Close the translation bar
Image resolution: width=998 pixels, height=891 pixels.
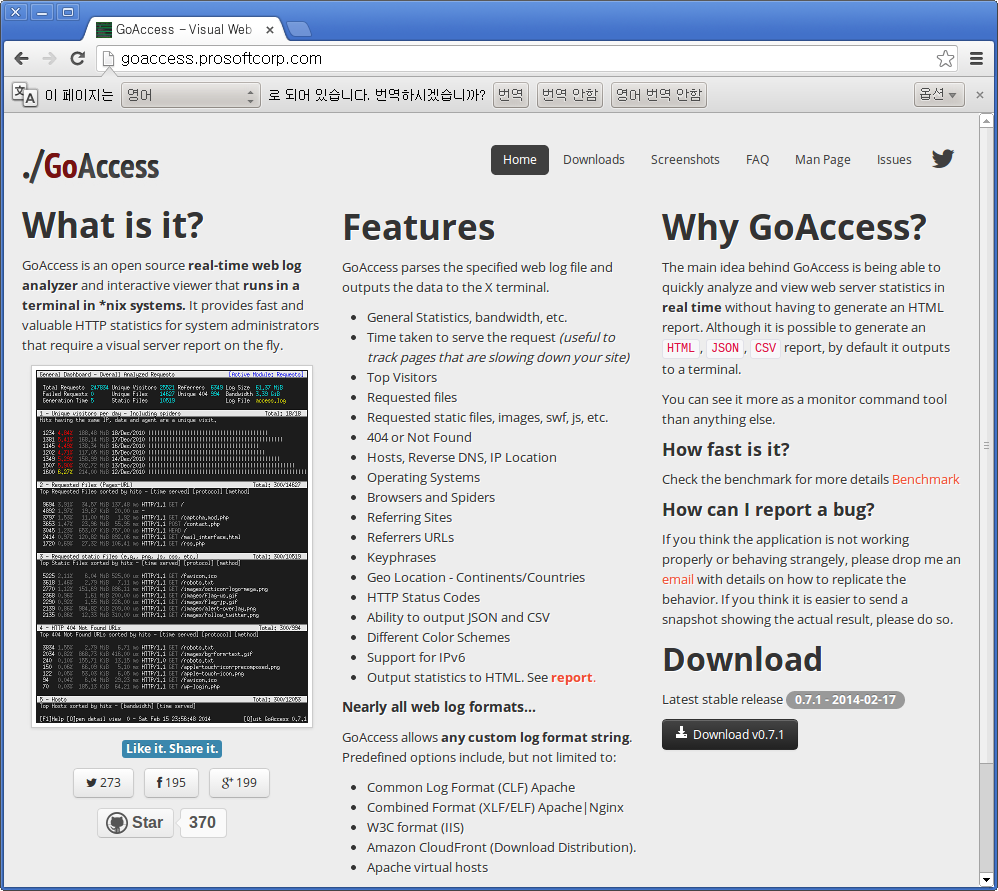(x=980, y=95)
